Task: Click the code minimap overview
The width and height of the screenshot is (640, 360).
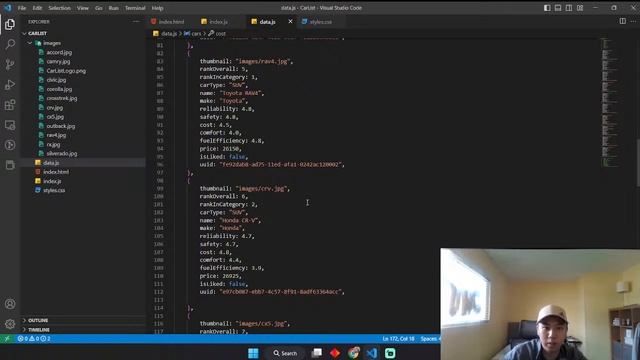Action: coord(611,102)
